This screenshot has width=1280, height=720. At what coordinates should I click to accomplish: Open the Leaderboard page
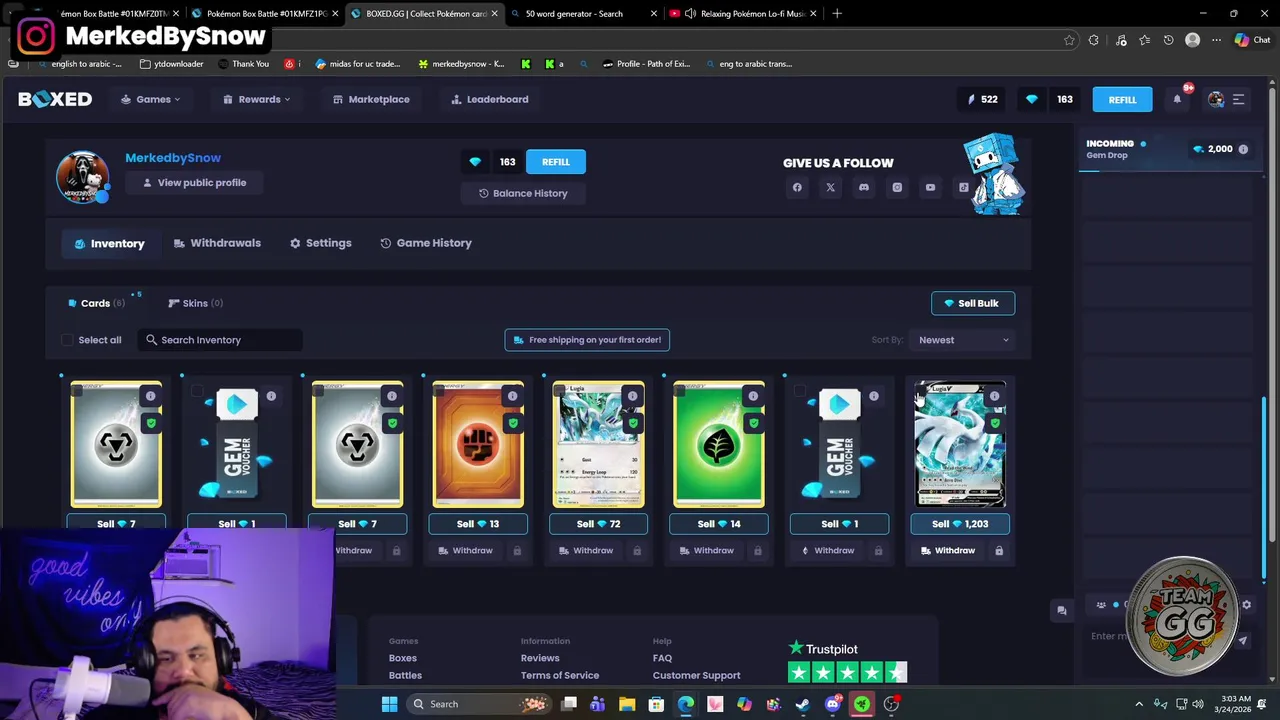490,99
